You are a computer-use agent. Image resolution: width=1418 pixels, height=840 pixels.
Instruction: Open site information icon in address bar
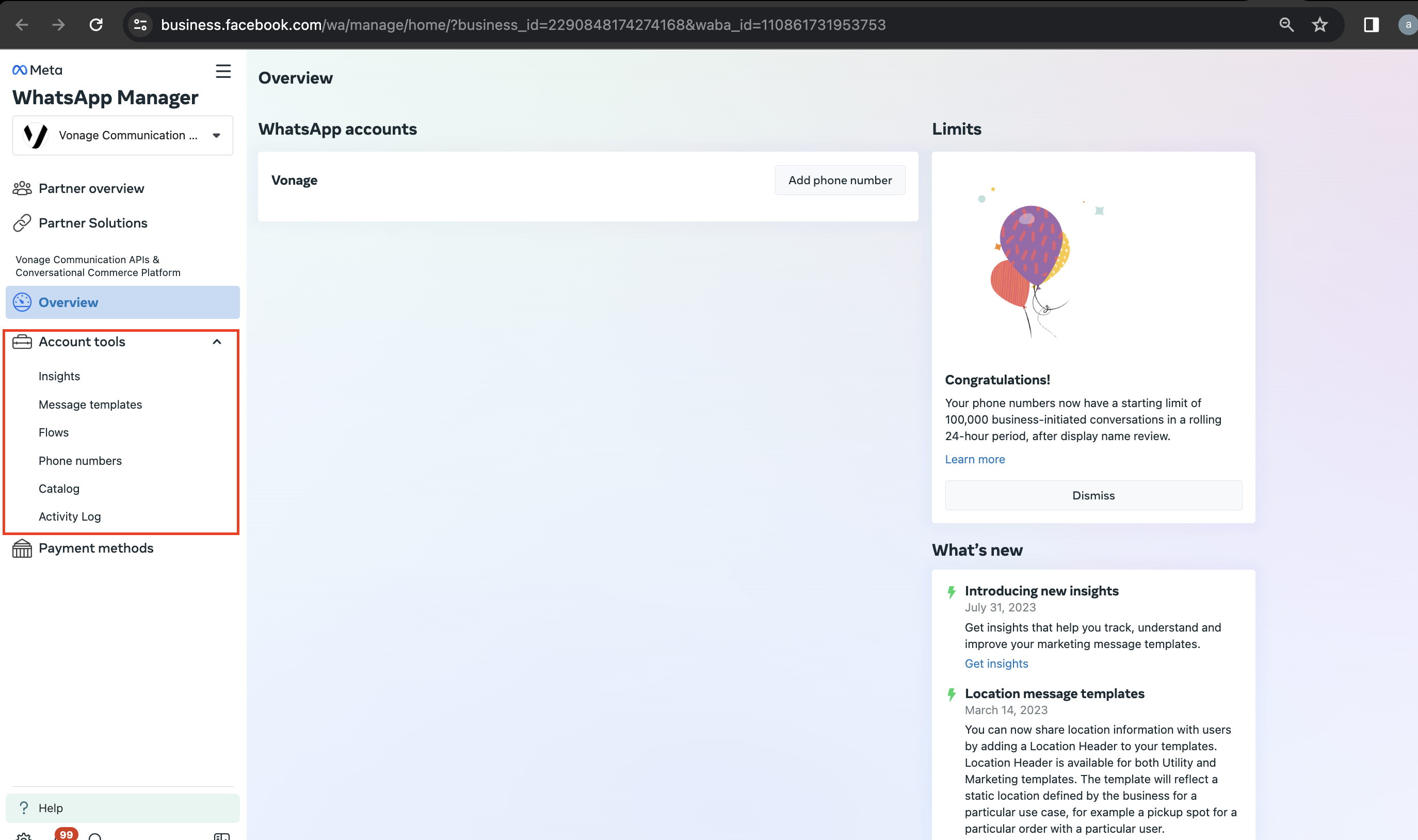(140, 24)
